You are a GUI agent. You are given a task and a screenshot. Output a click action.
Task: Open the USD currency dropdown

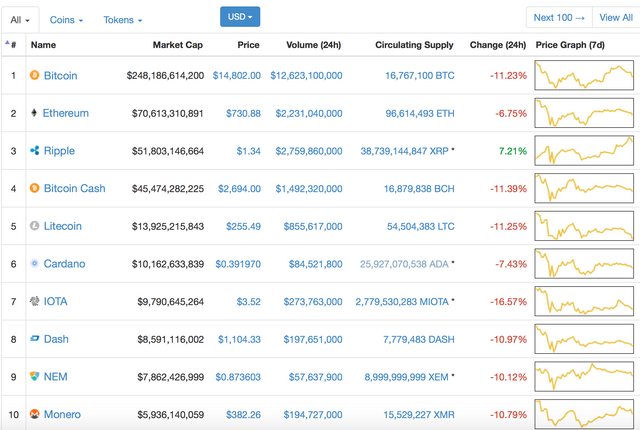click(240, 17)
